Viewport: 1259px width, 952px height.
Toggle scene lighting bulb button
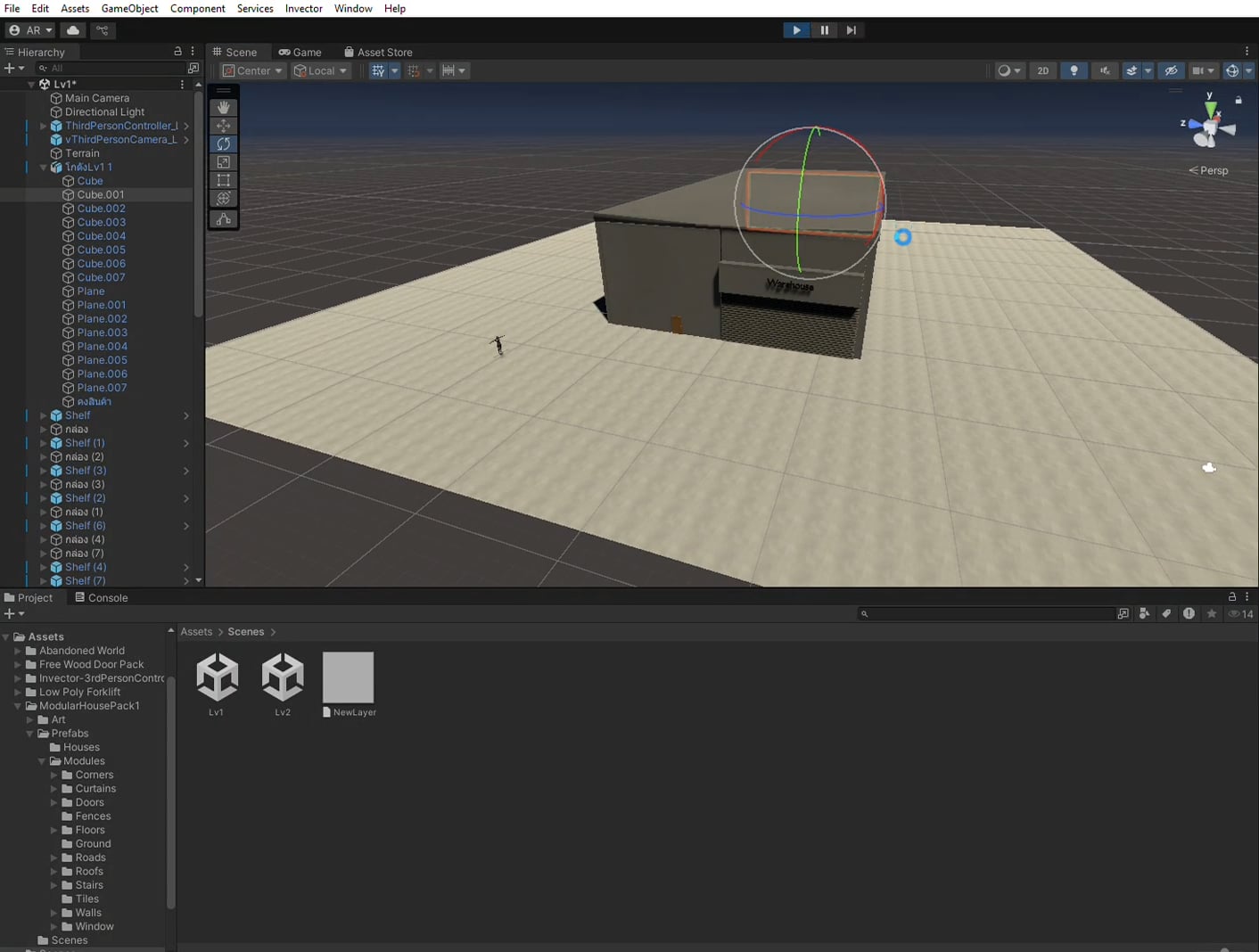[x=1074, y=70]
